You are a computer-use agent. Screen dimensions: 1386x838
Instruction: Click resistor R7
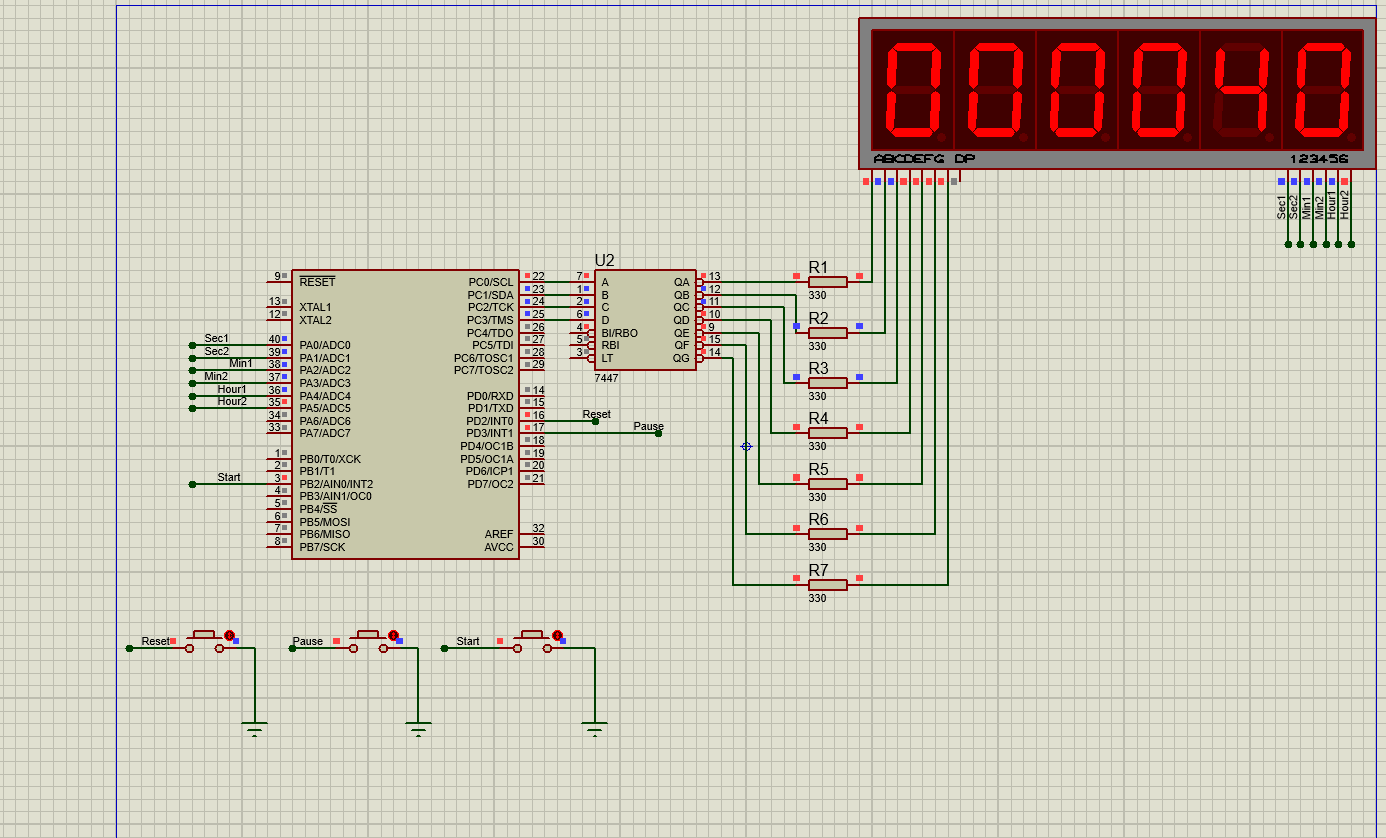[x=828, y=583]
